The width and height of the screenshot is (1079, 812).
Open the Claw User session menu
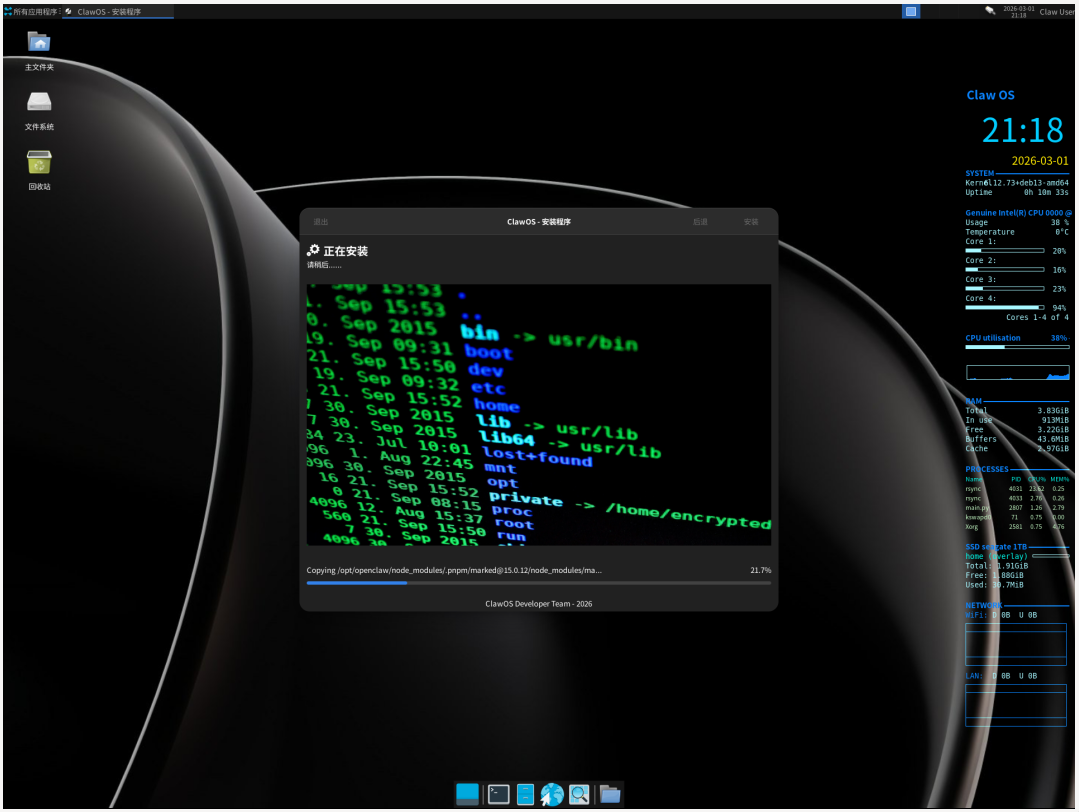tap(1057, 12)
